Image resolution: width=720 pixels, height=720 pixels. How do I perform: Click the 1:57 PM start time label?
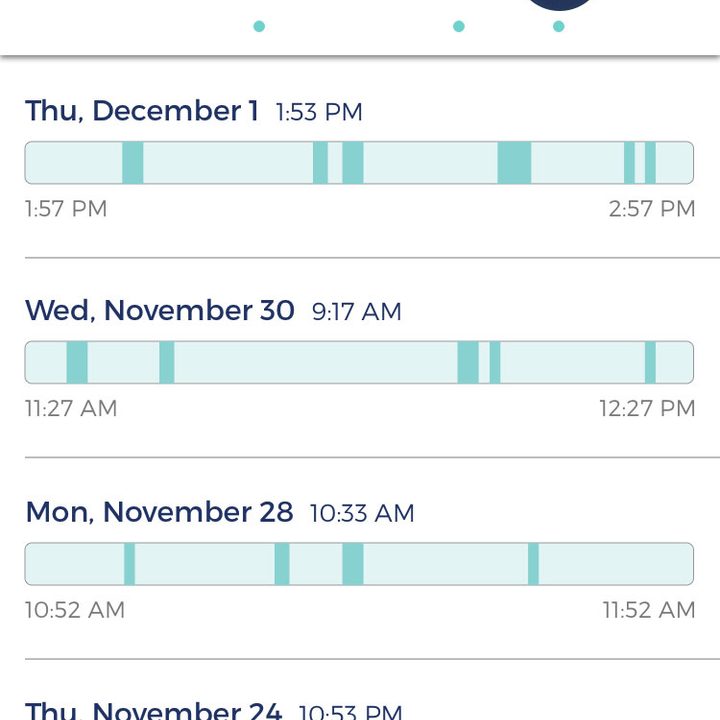coord(66,209)
